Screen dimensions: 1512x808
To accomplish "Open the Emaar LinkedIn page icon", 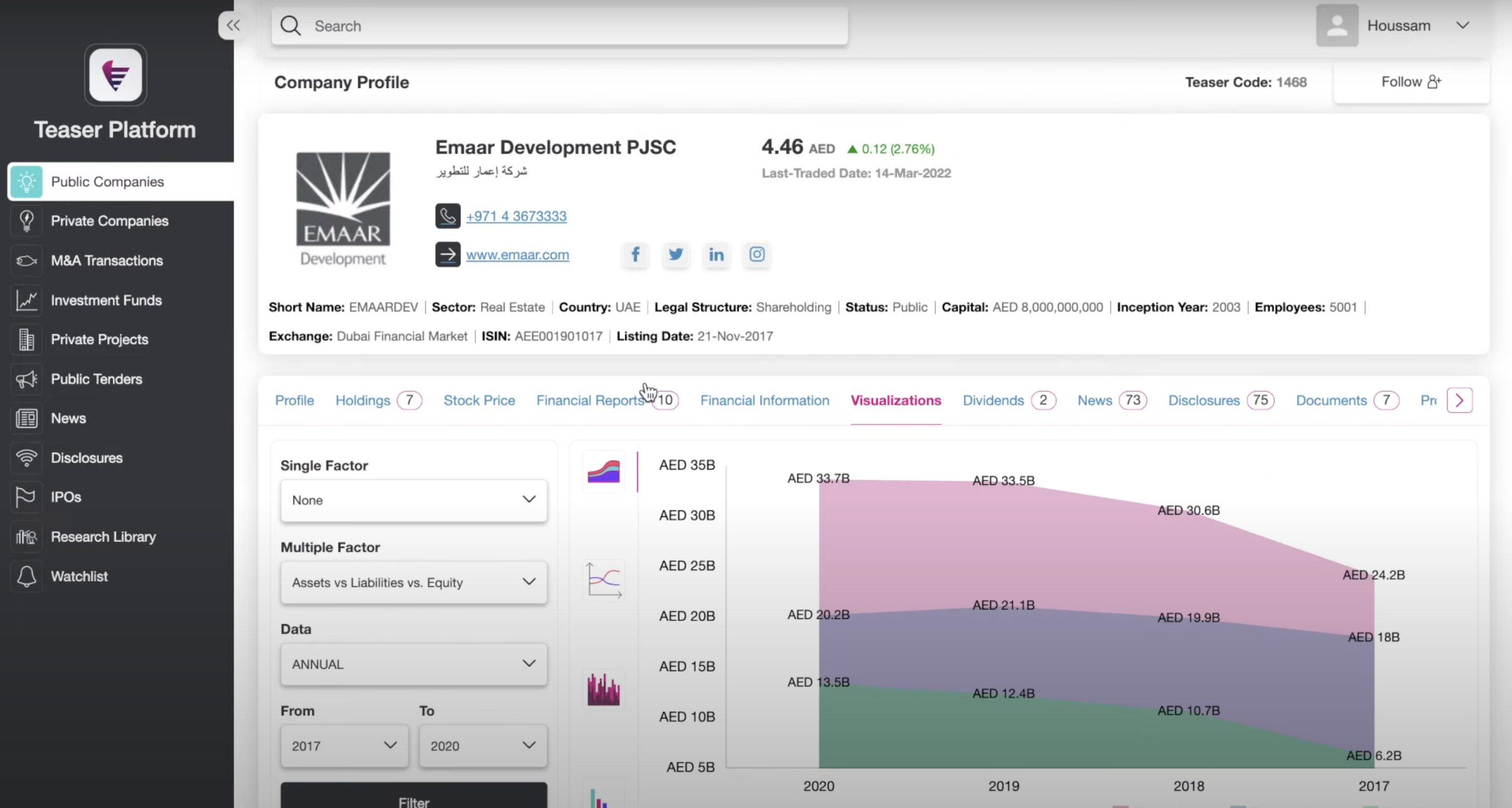I will [x=716, y=254].
